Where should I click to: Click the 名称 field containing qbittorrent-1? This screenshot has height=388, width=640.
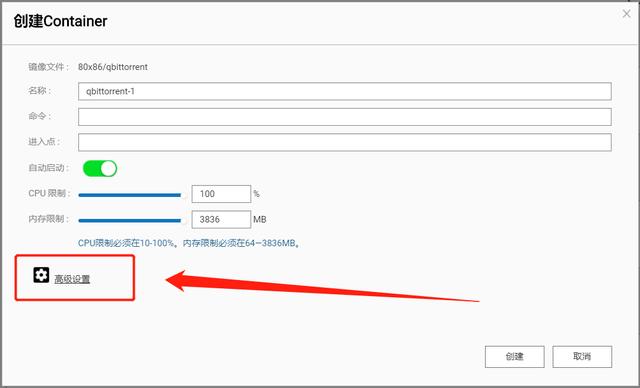coord(344,91)
